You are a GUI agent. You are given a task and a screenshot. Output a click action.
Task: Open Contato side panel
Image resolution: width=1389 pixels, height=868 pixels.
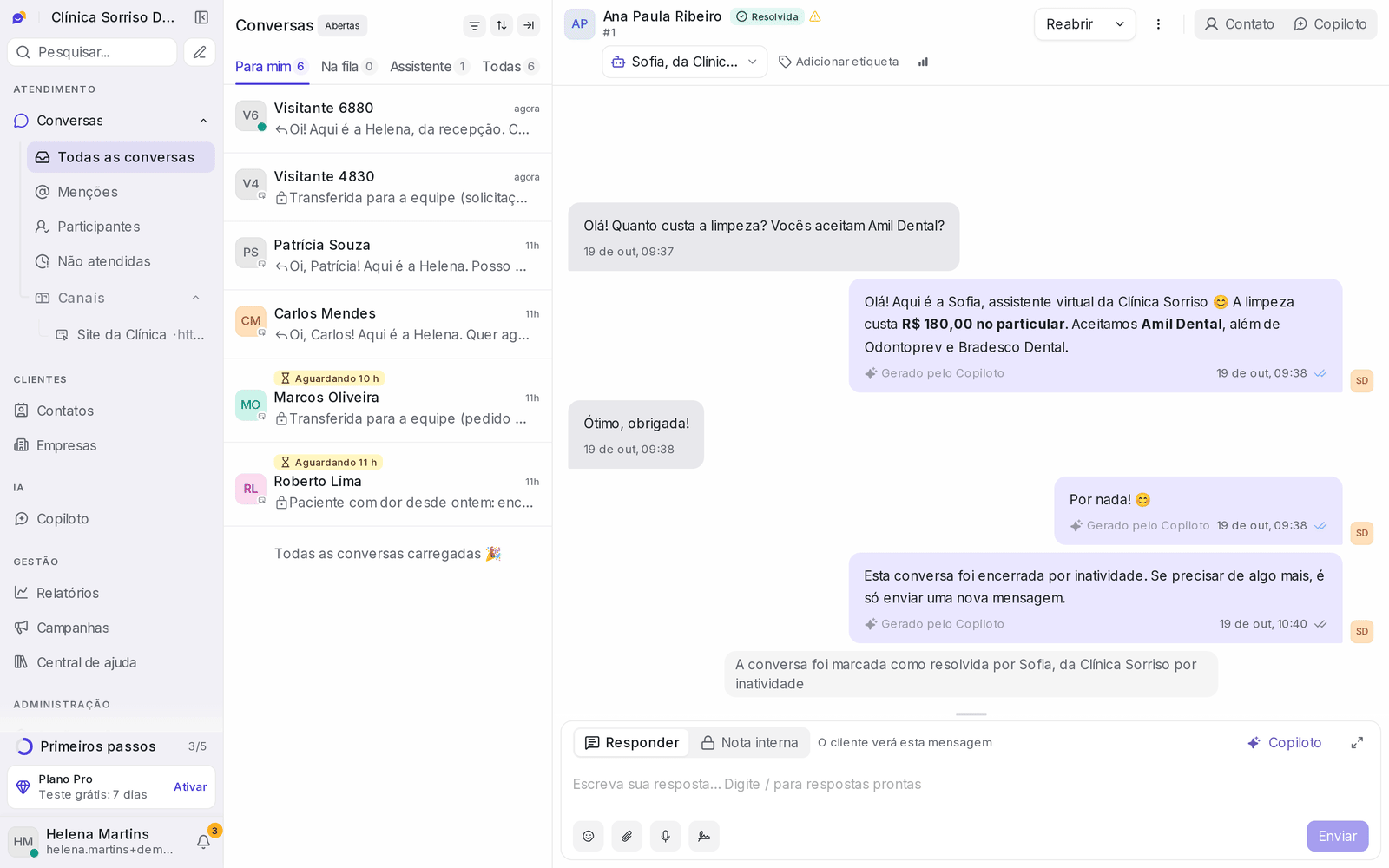[1240, 24]
